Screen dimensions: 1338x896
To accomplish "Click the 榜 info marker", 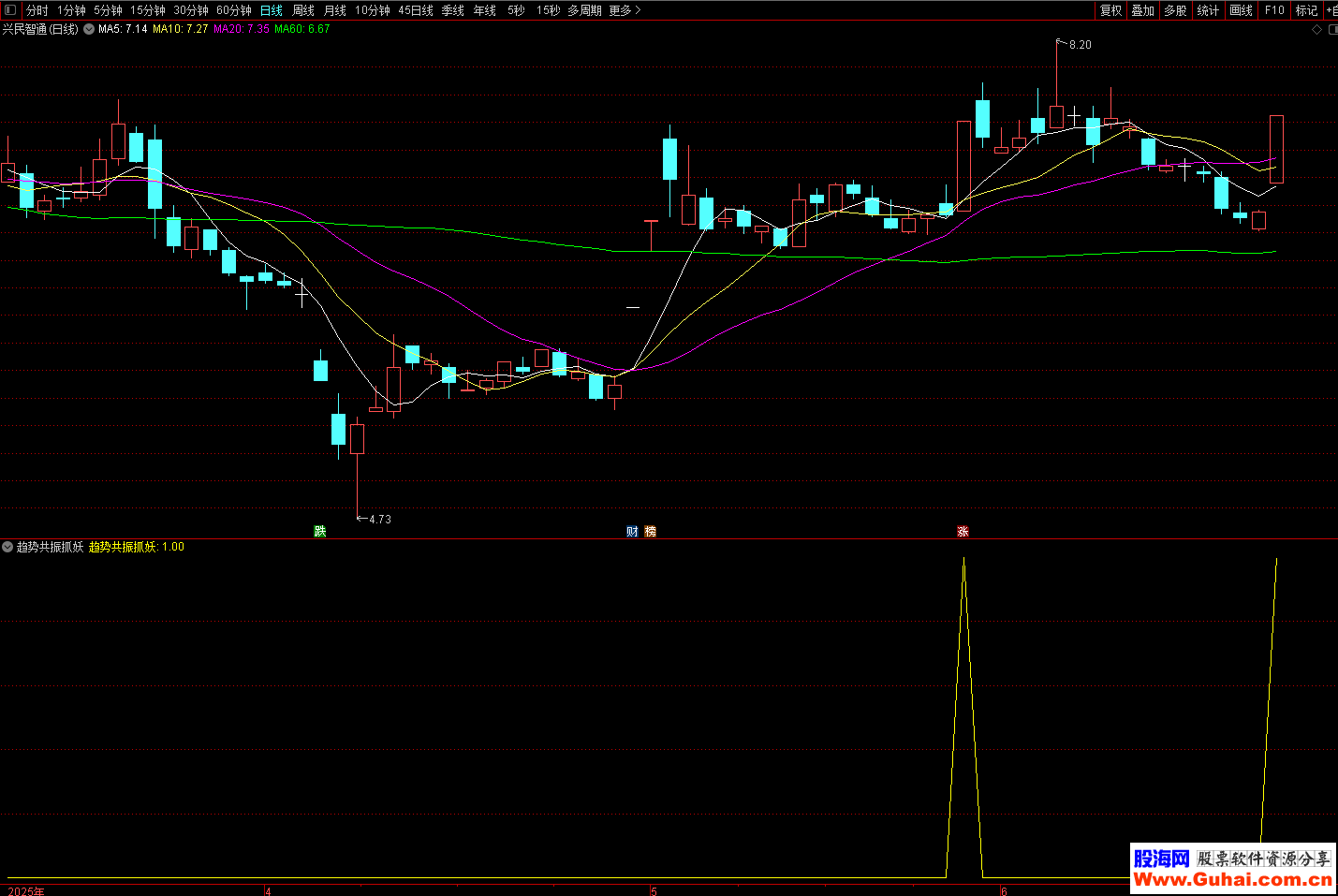I will coord(651,532).
